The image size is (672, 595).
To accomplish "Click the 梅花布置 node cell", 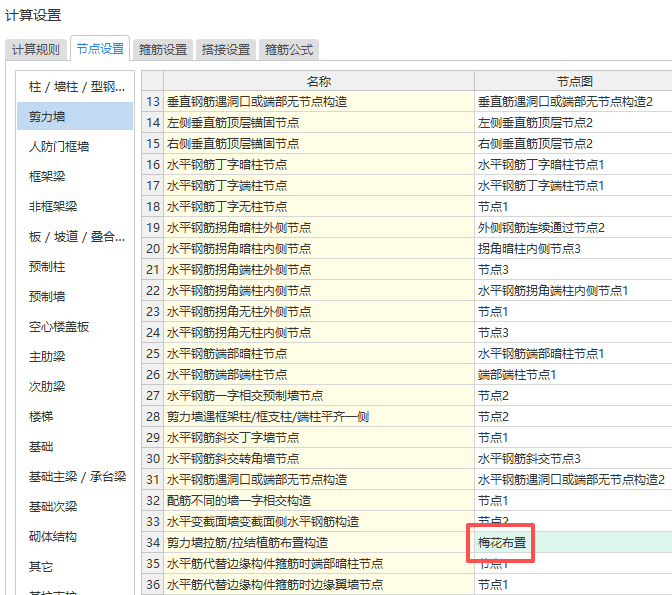I will (573, 543).
